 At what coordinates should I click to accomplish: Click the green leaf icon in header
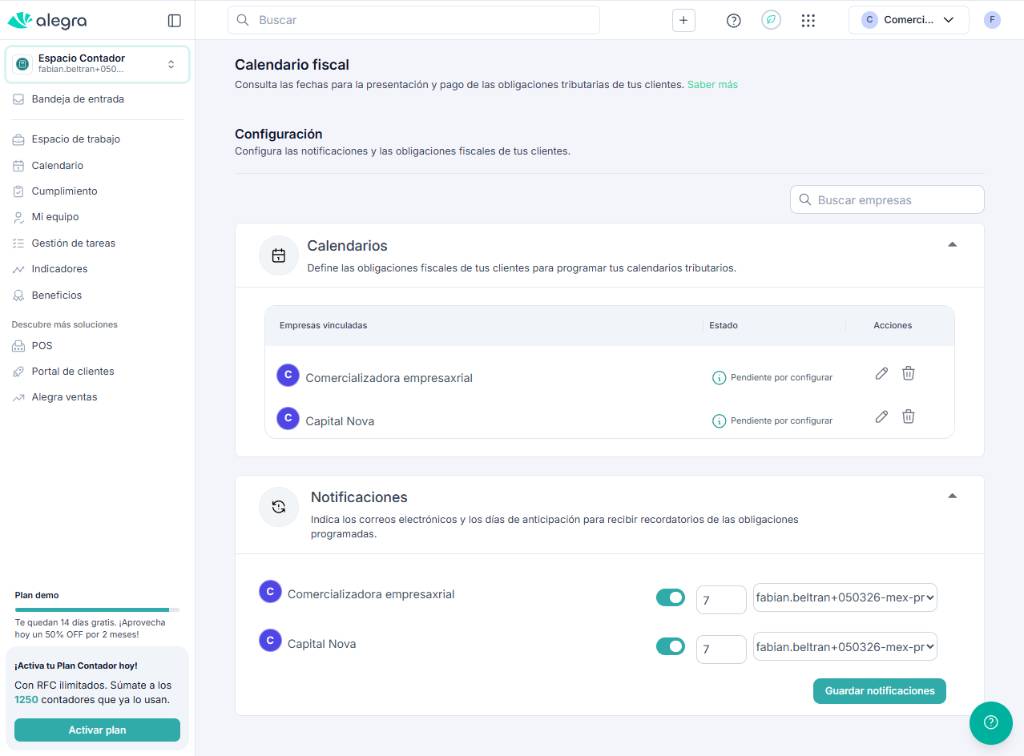tap(770, 20)
